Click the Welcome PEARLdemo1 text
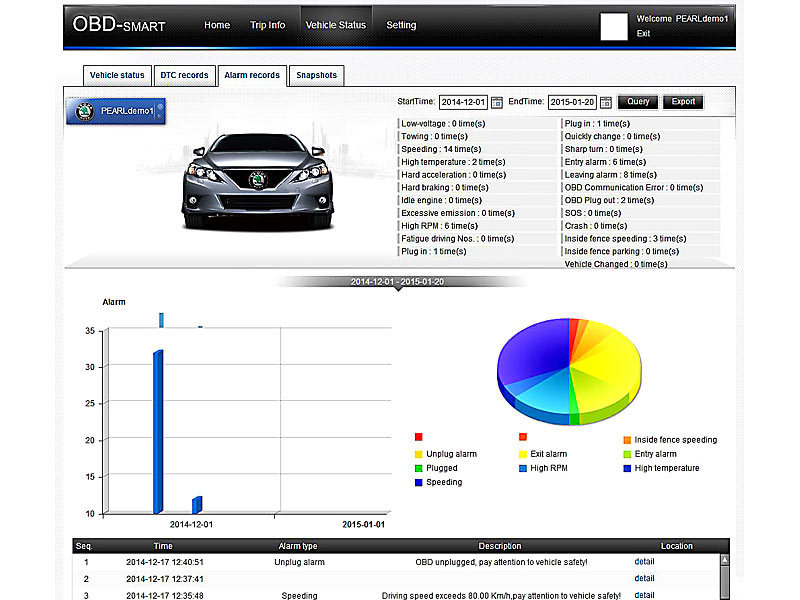The height and width of the screenshot is (600, 800). (682, 19)
